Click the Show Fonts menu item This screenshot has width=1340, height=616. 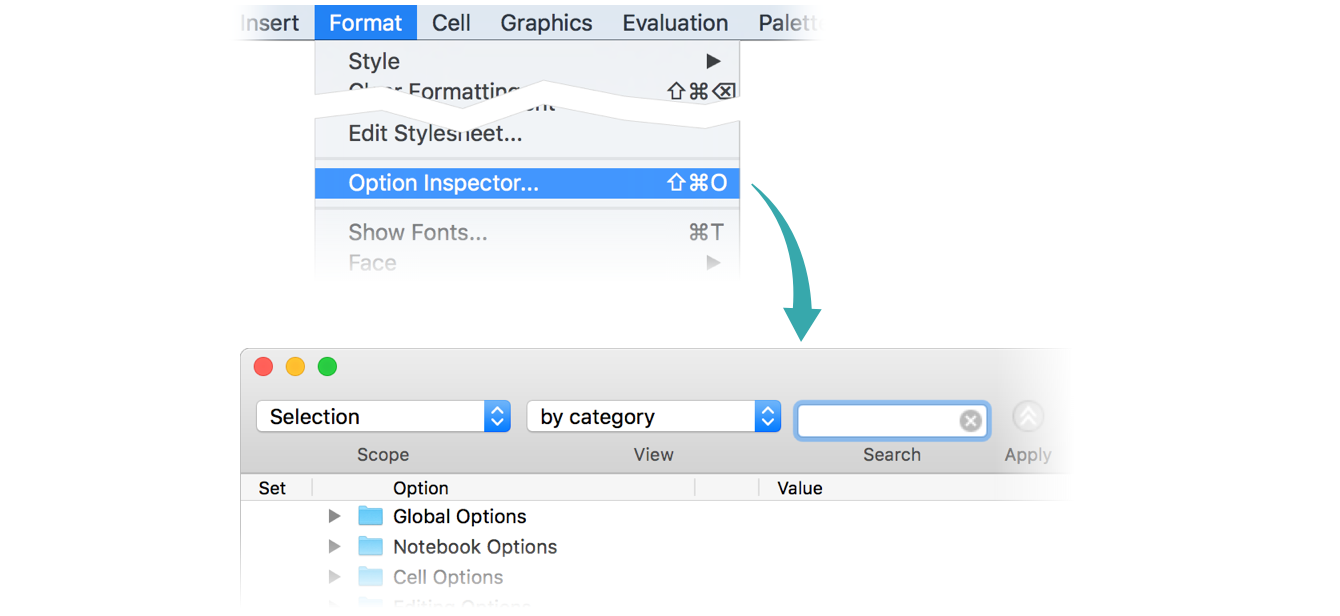(418, 233)
